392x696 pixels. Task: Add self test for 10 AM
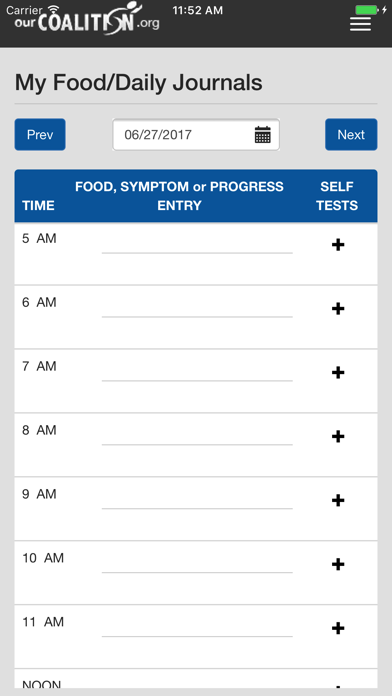coord(338,565)
